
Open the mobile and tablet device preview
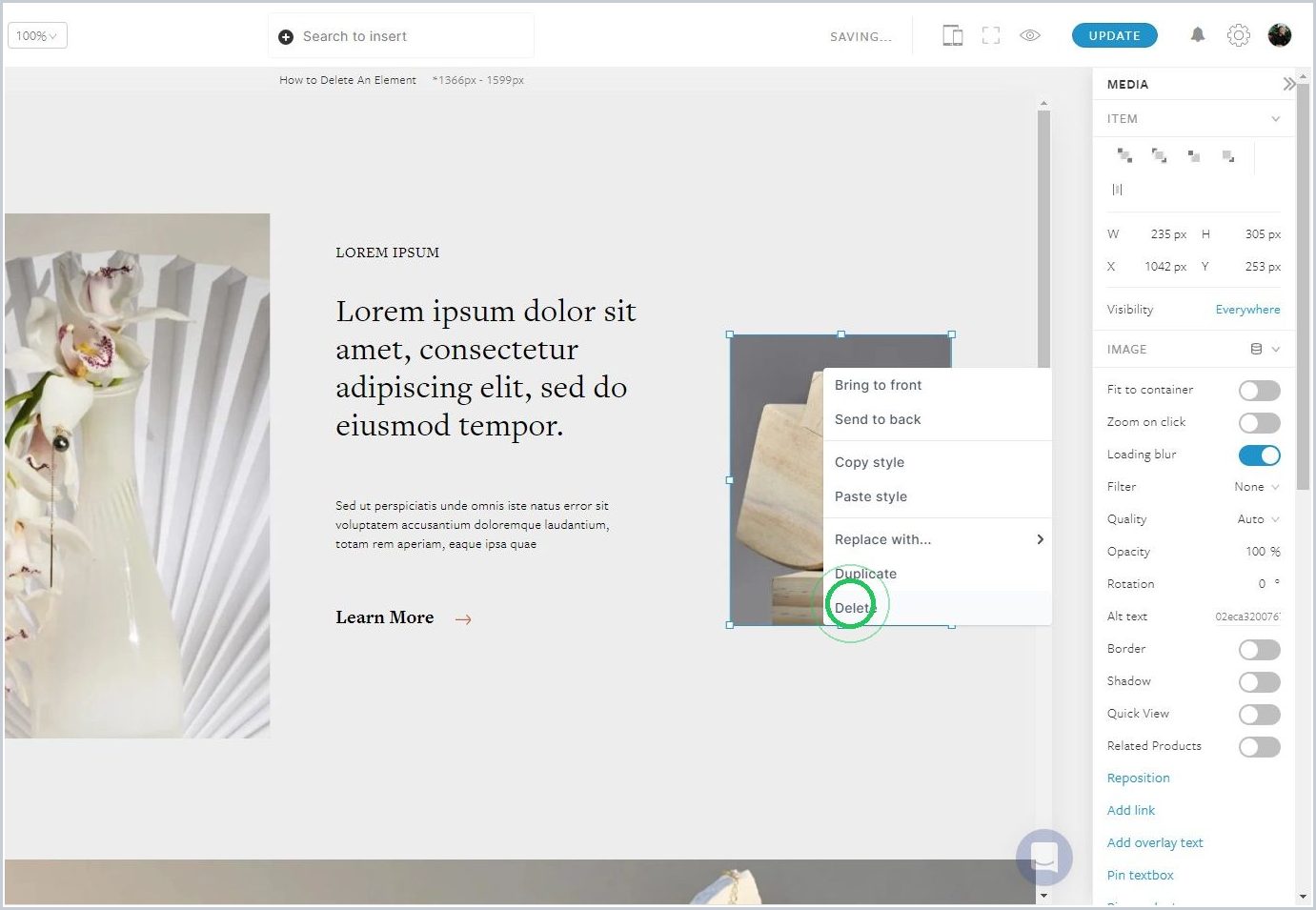click(x=953, y=36)
